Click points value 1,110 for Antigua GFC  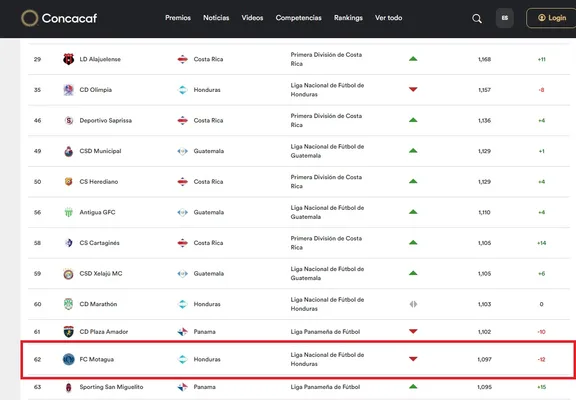(485, 212)
